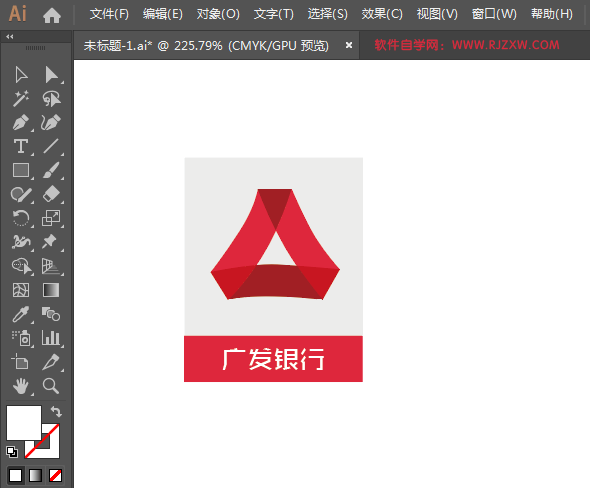
Task: Select the Lasso tool
Action: tap(51, 99)
